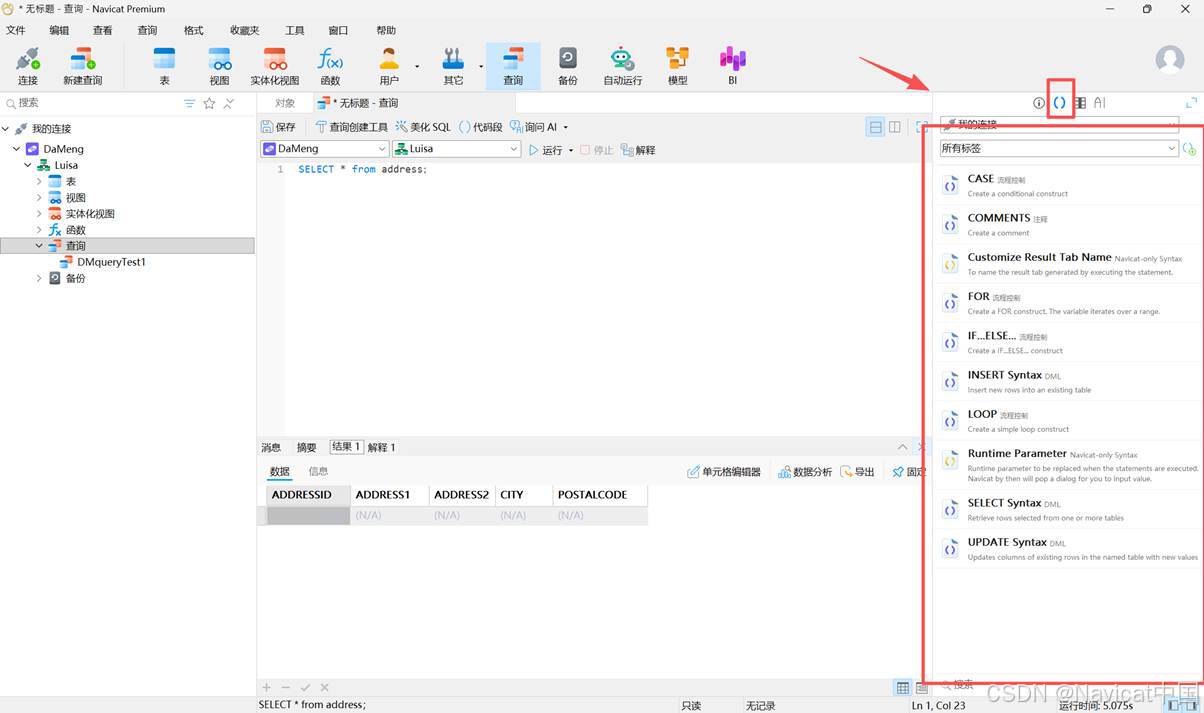Click the 新建查询 (New Query) toolbar icon
Screen dimensions: 1204x713
(83, 66)
